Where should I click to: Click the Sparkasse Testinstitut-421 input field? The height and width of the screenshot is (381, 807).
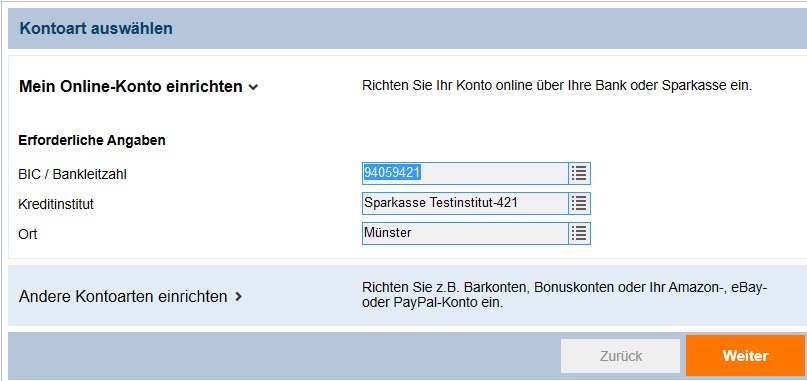coord(465,203)
